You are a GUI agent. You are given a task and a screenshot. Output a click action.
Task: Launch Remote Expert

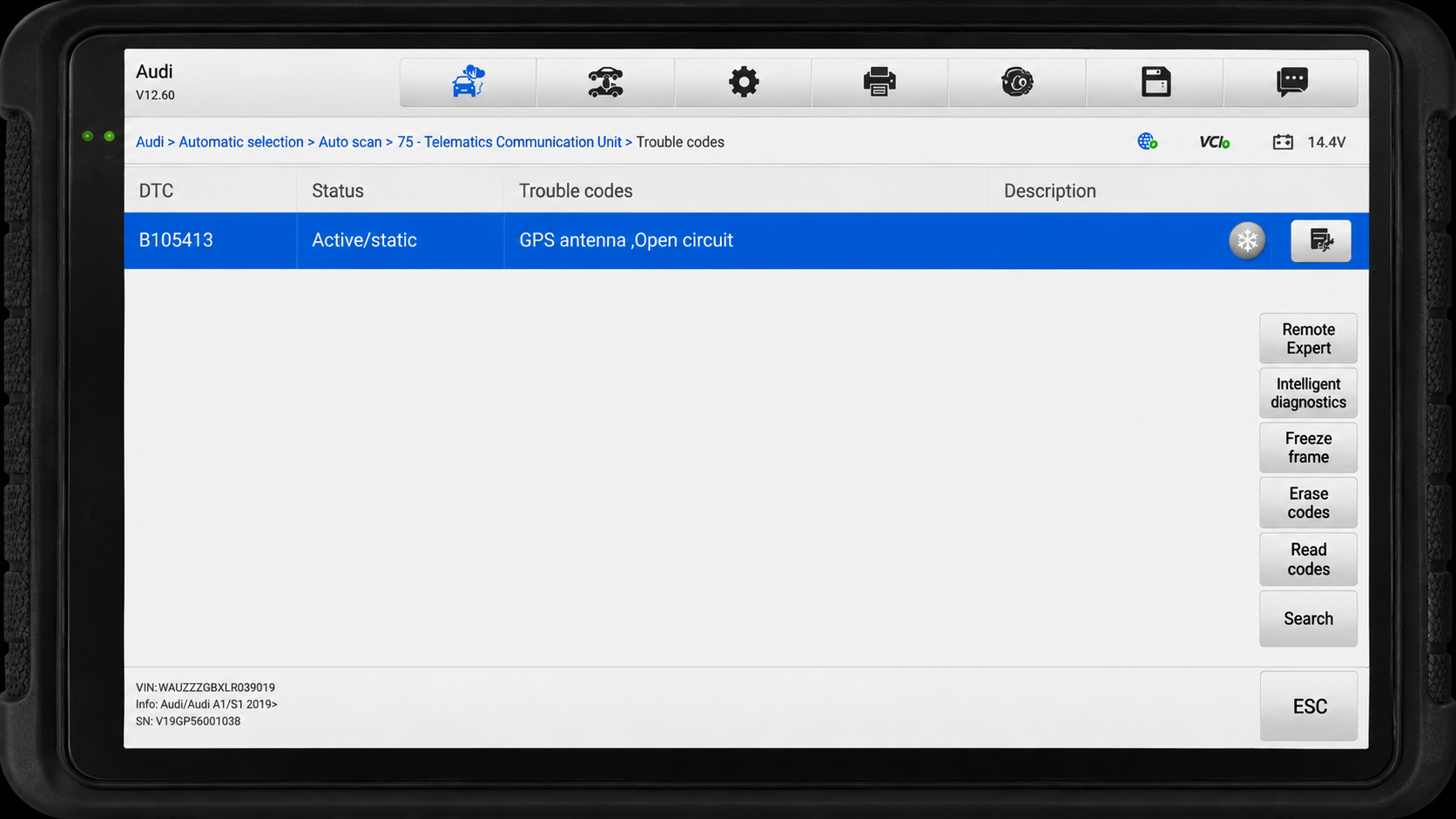pos(1308,339)
